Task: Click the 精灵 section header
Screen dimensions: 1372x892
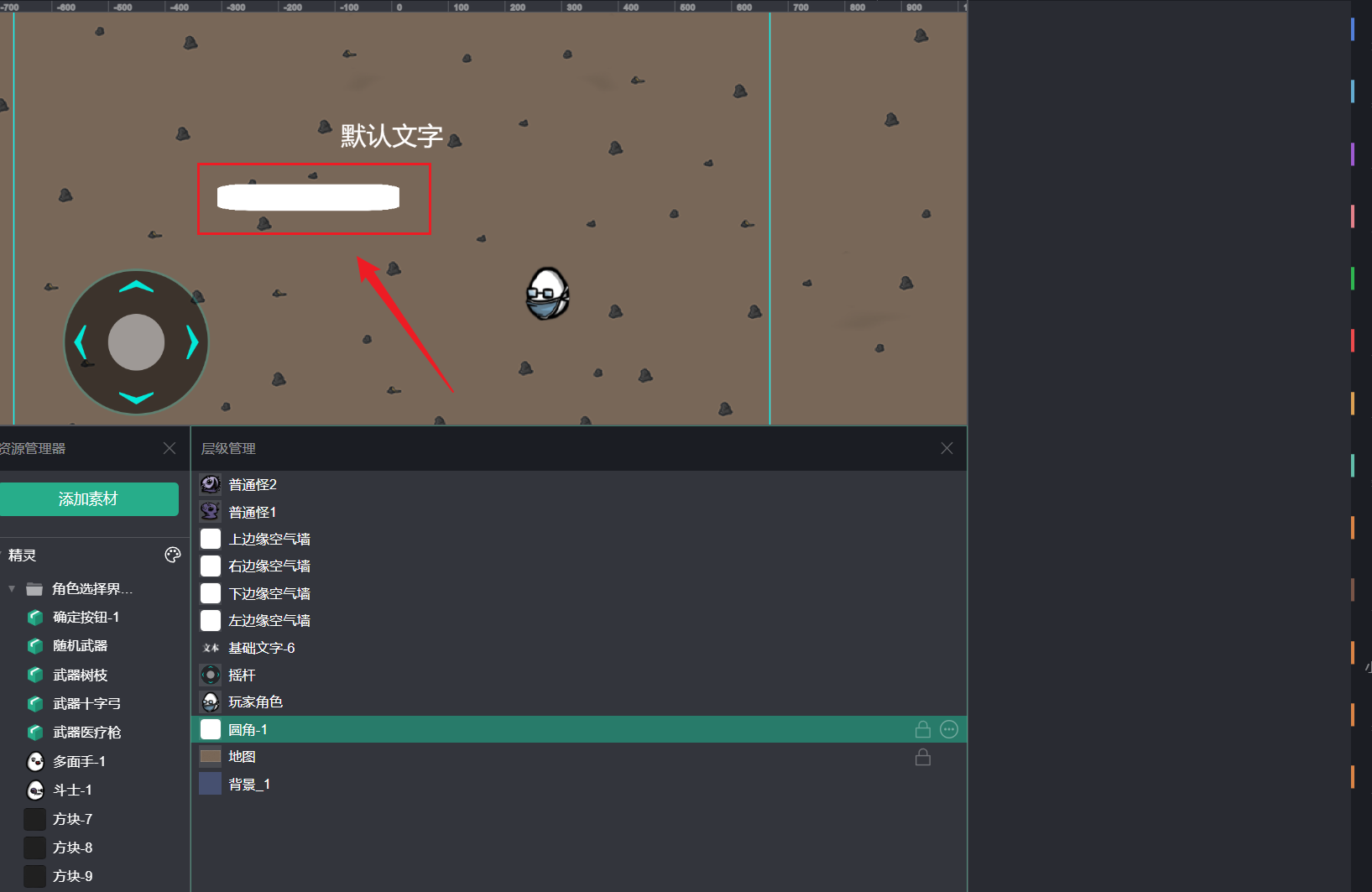Action: tap(22, 556)
